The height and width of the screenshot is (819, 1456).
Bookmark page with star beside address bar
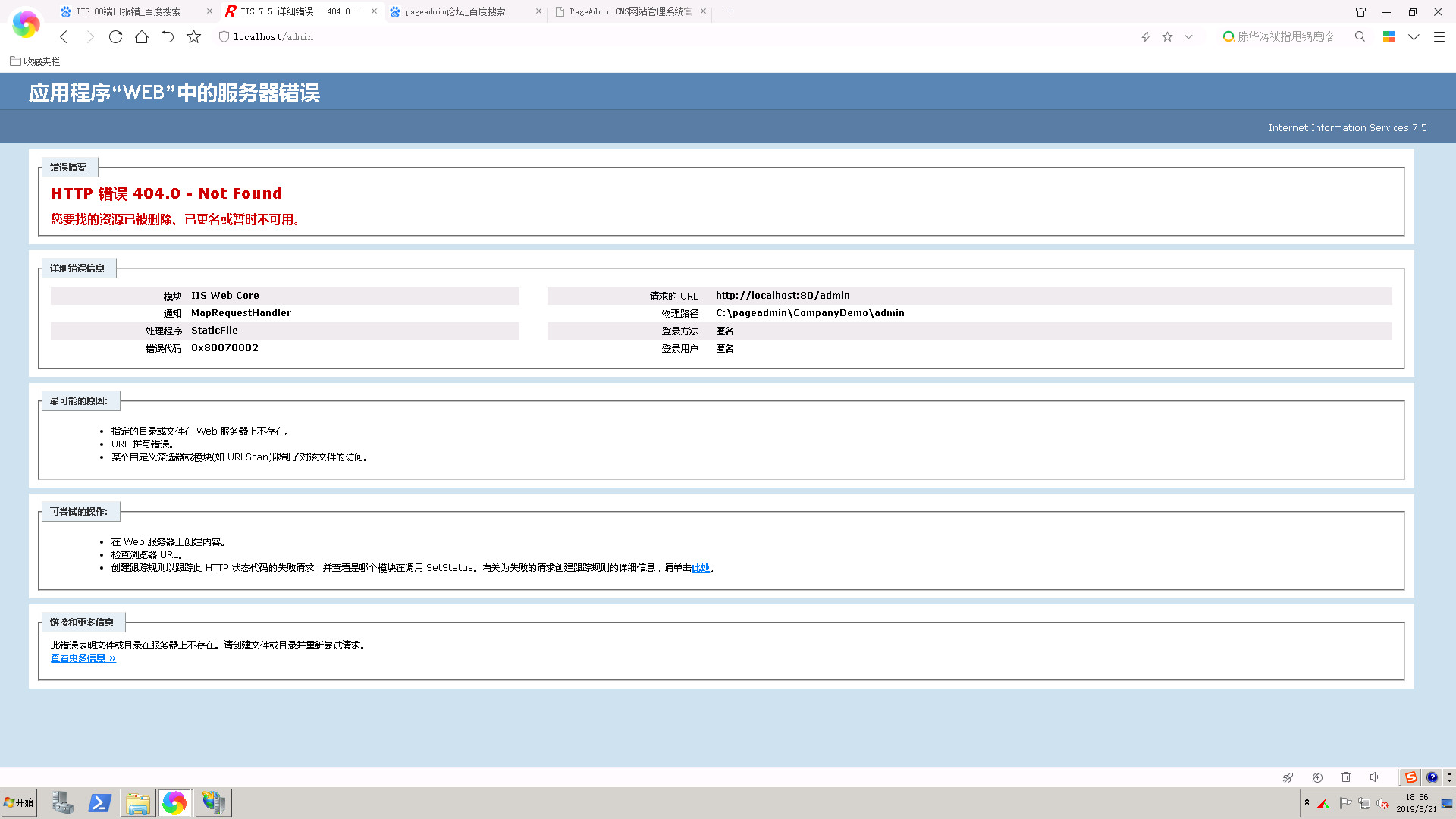coord(194,36)
